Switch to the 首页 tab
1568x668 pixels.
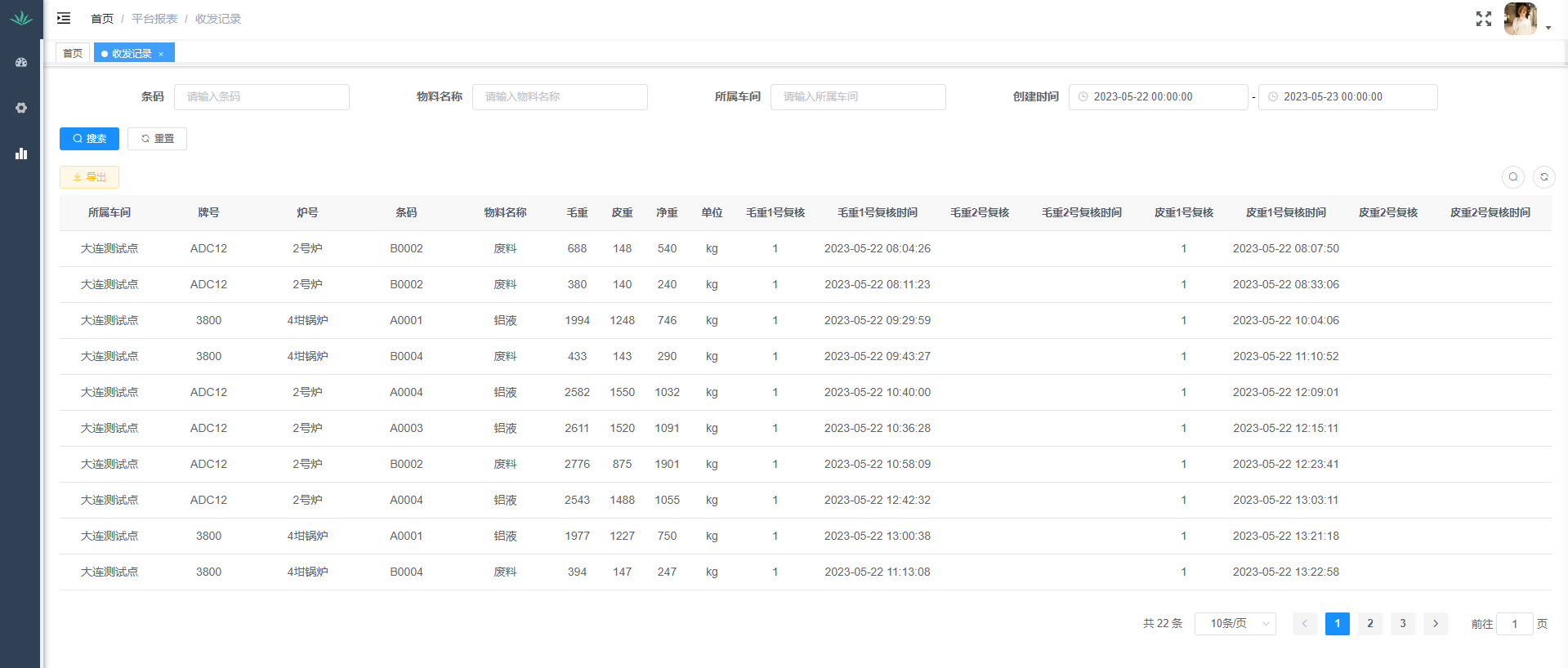point(73,53)
